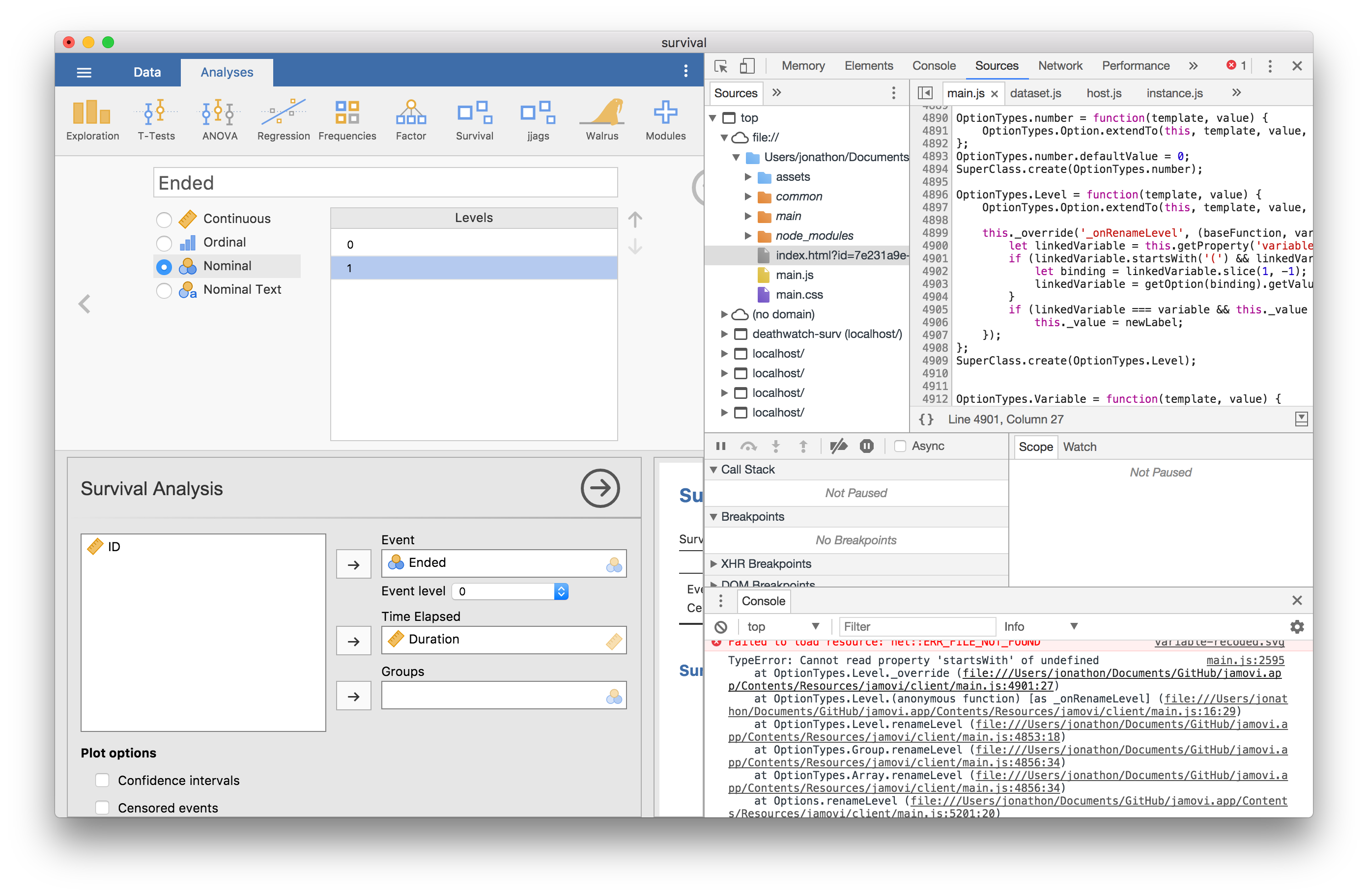1368x896 pixels.
Task: Open the Event level dropdown
Action: (511, 591)
